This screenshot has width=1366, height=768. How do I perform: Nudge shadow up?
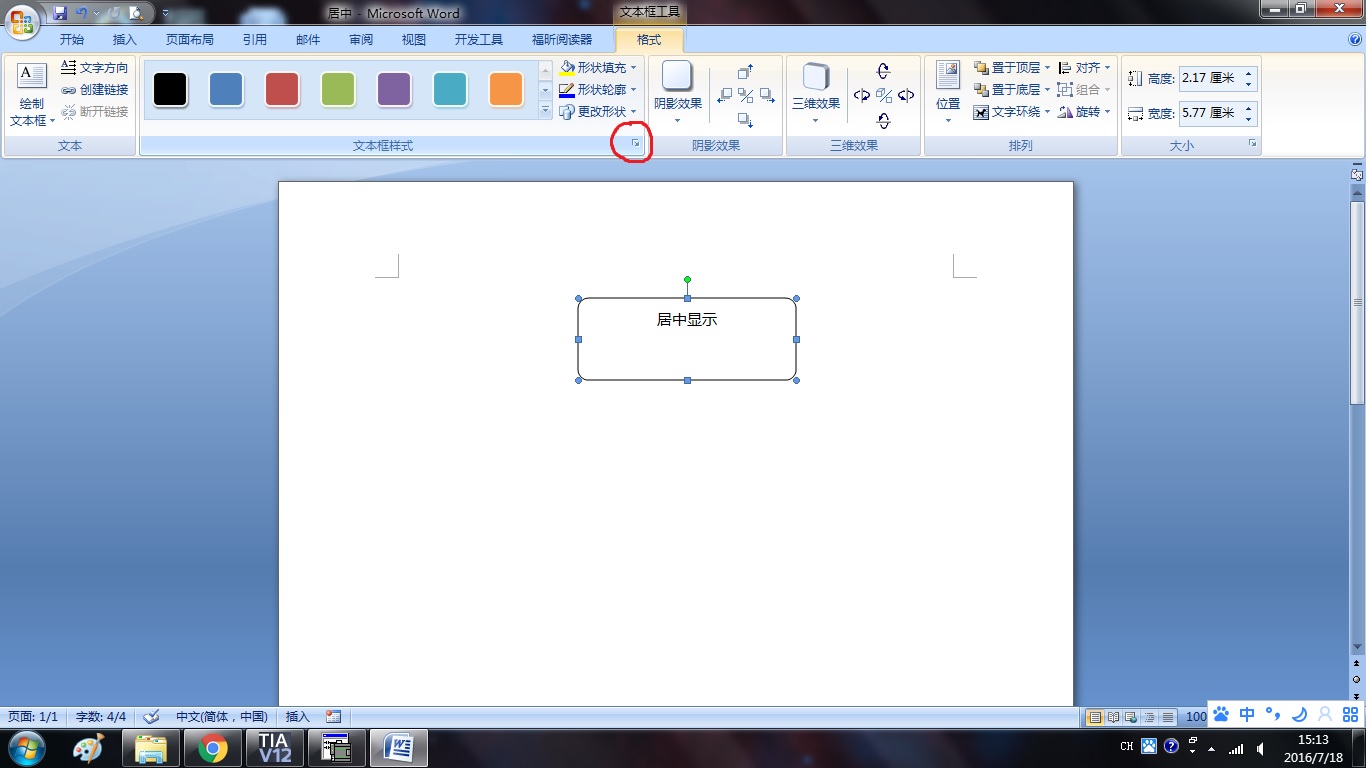tap(745, 72)
